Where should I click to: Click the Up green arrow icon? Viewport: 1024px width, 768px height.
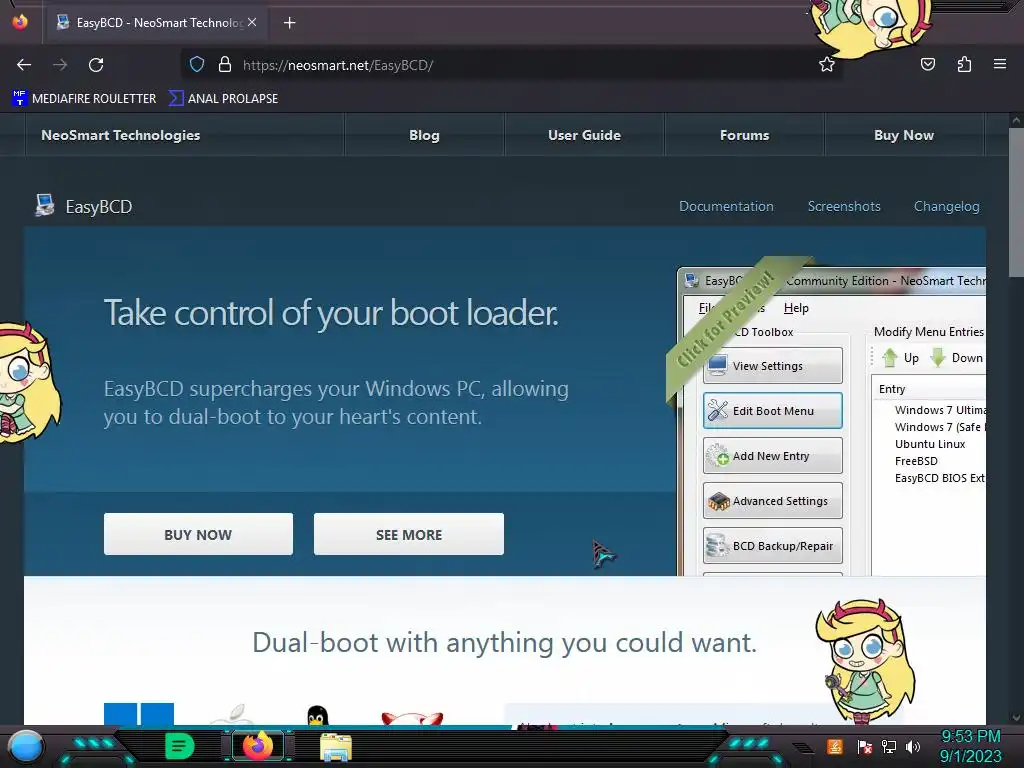pos(889,358)
